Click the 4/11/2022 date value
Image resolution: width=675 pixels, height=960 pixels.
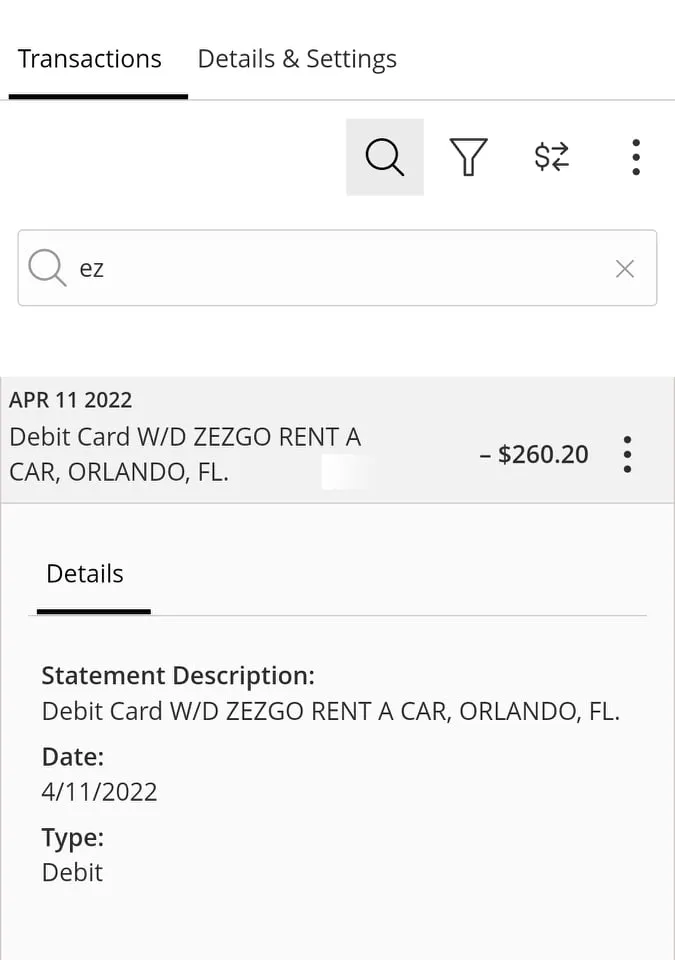point(99,792)
